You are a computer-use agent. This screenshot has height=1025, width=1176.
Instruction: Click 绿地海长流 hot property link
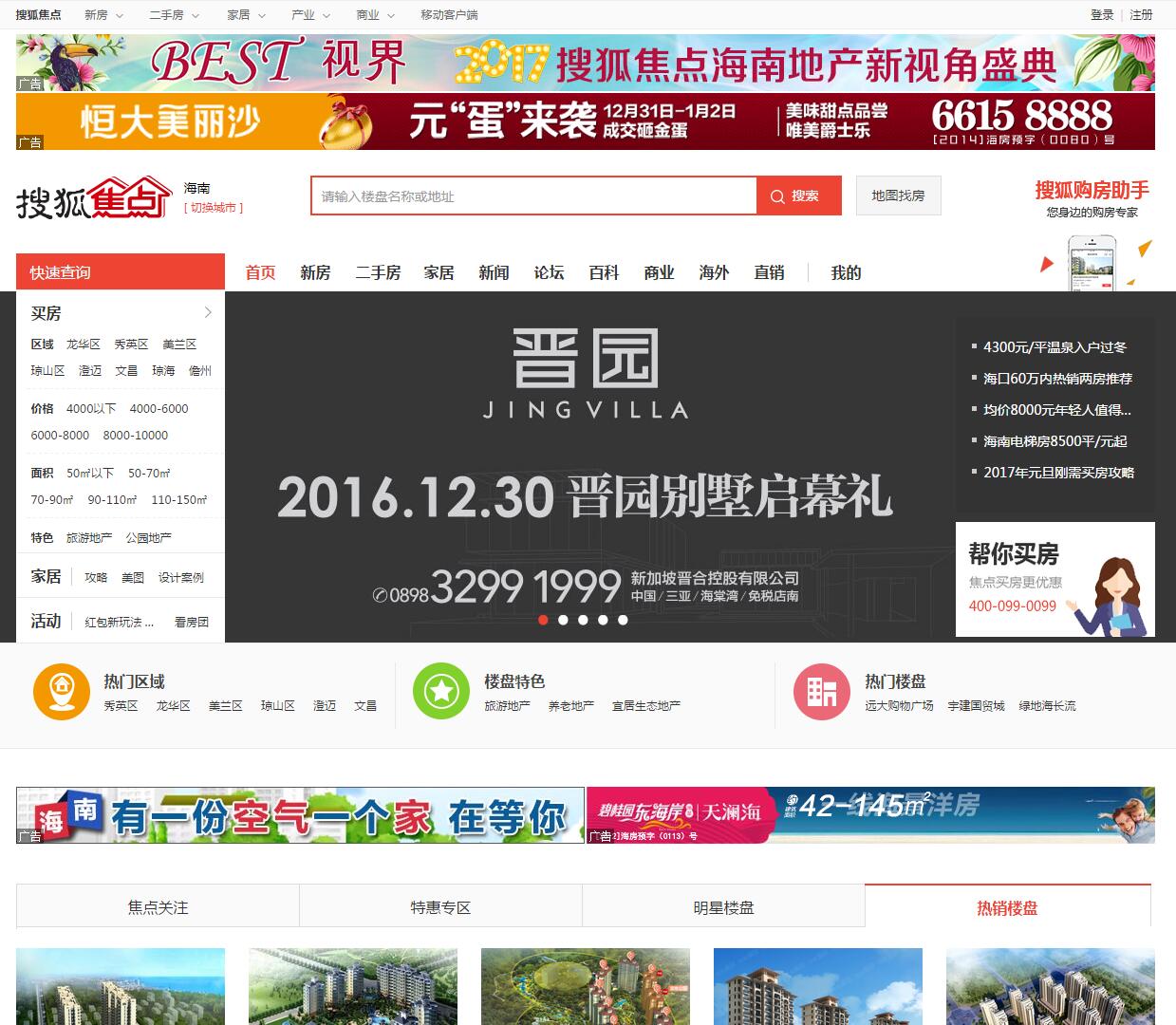(x=1047, y=705)
